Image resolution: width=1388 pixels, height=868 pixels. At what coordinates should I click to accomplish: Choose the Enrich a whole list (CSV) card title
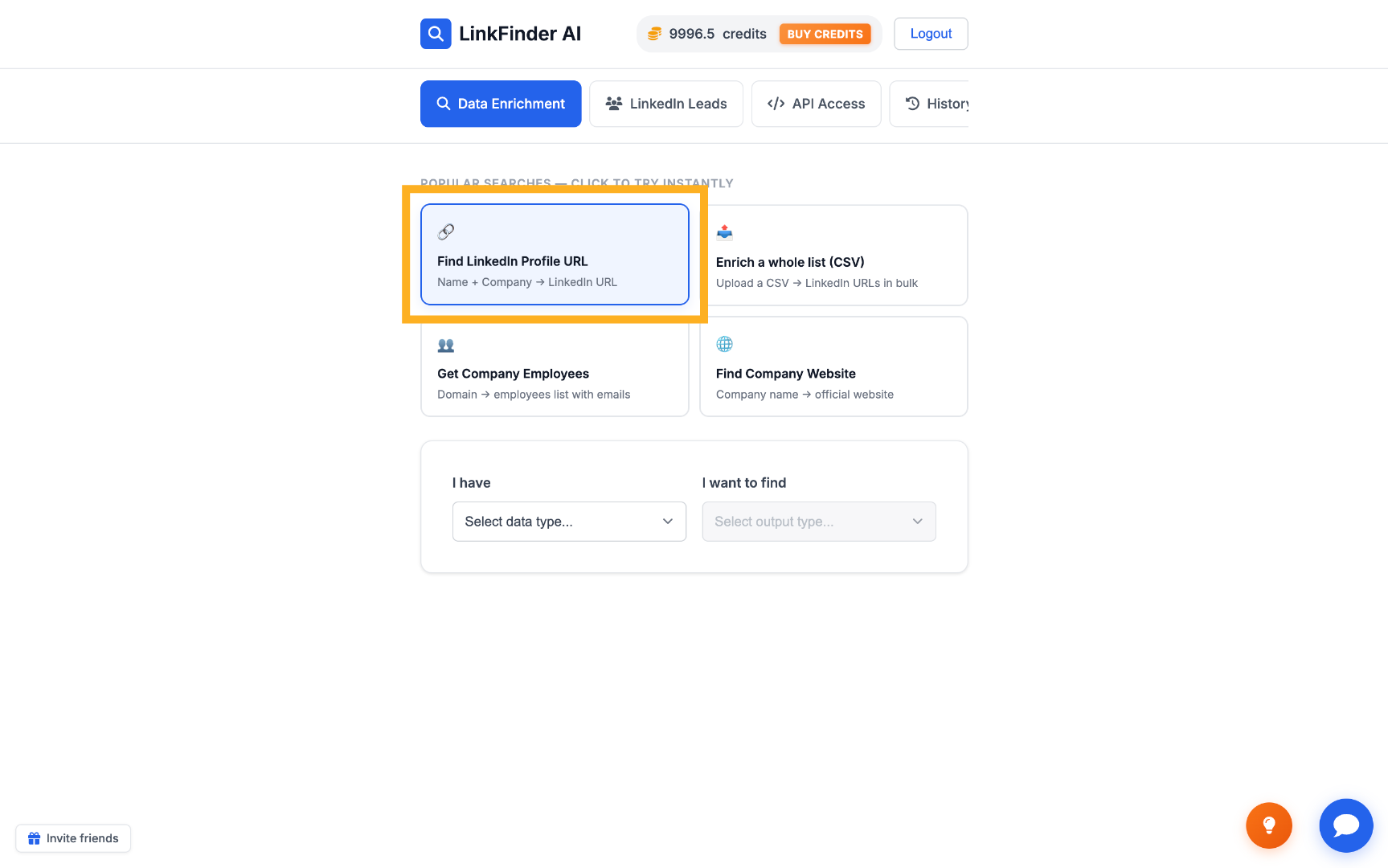(x=790, y=262)
